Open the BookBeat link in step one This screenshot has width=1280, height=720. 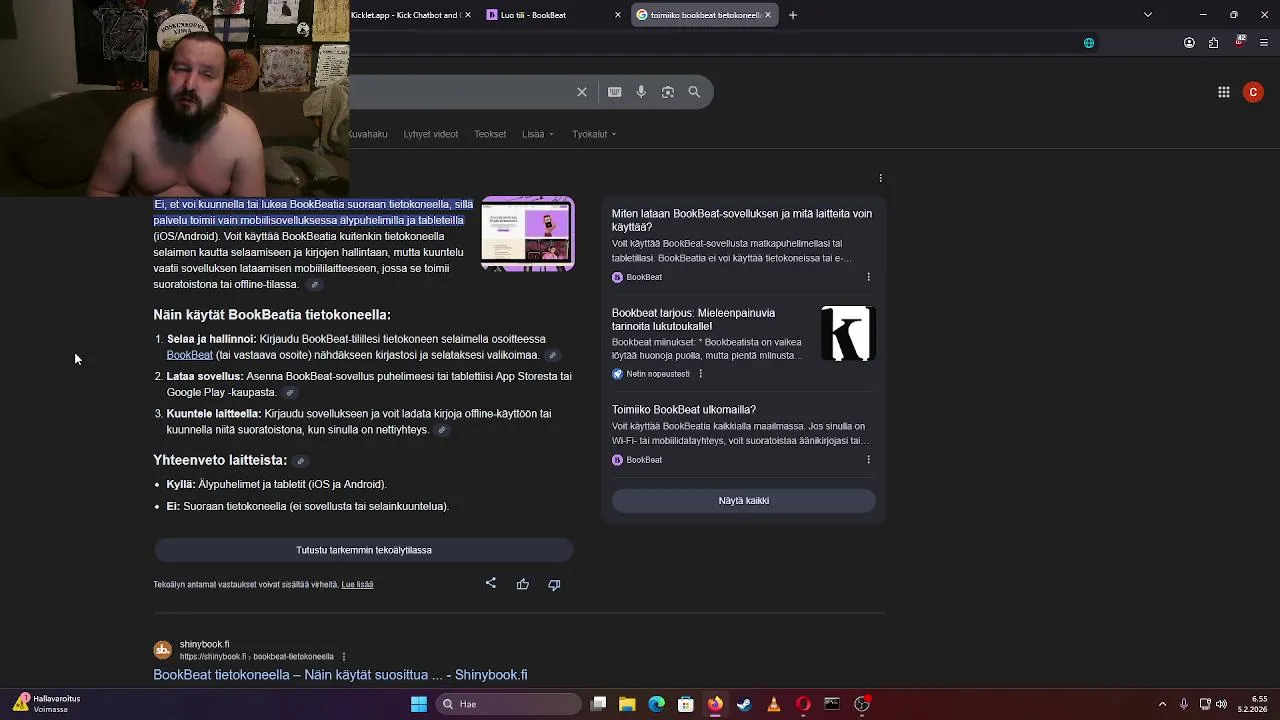(x=190, y=355)
